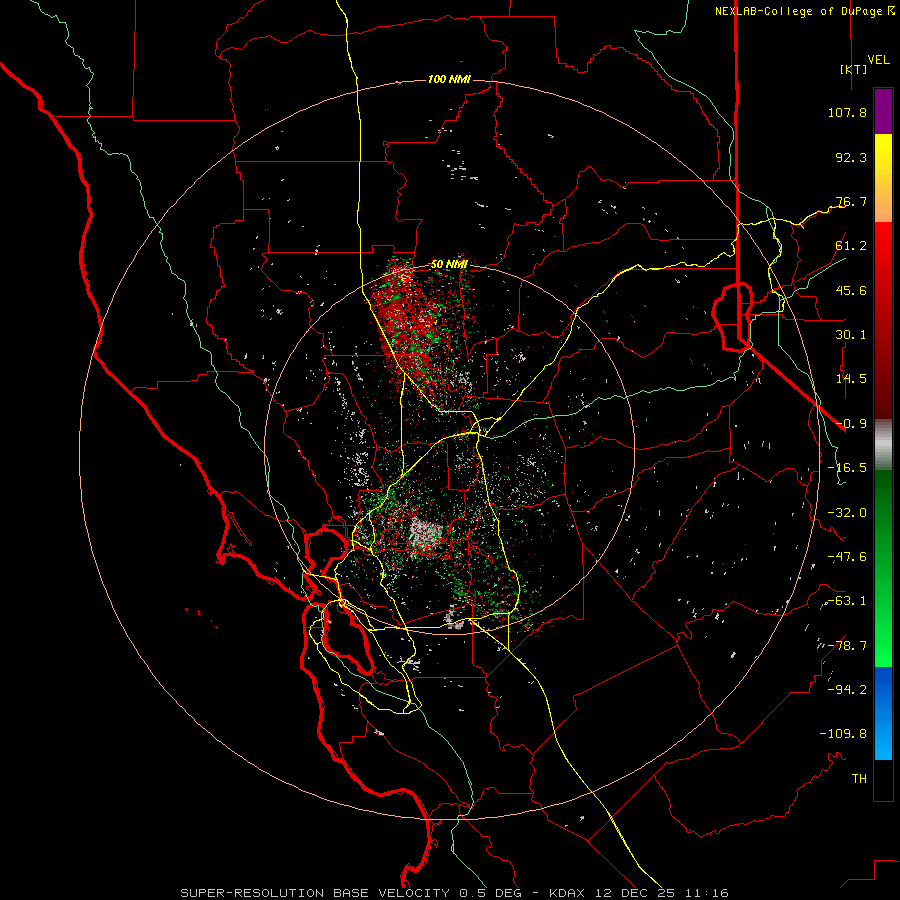Click the -16.5 scale value
Image resolution: width=900 pixels, height=900 pixels.
(x=847, y=468)
